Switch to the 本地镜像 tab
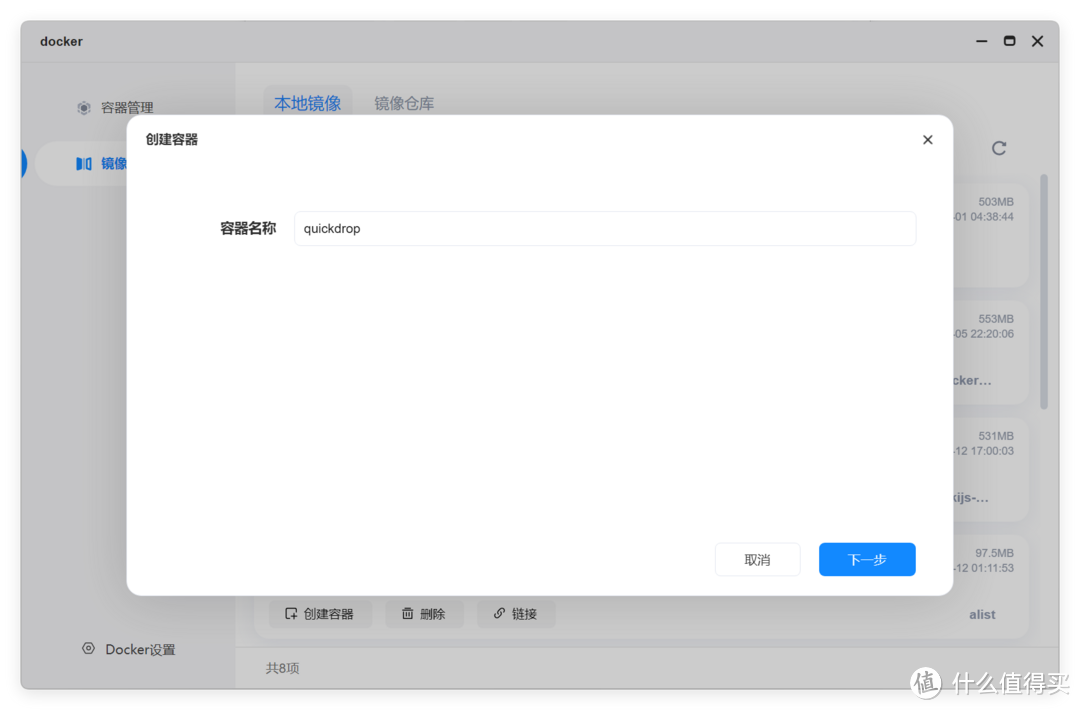This screenshot has height=710, width=1080. pyautogui.click(x=307, y=103)
